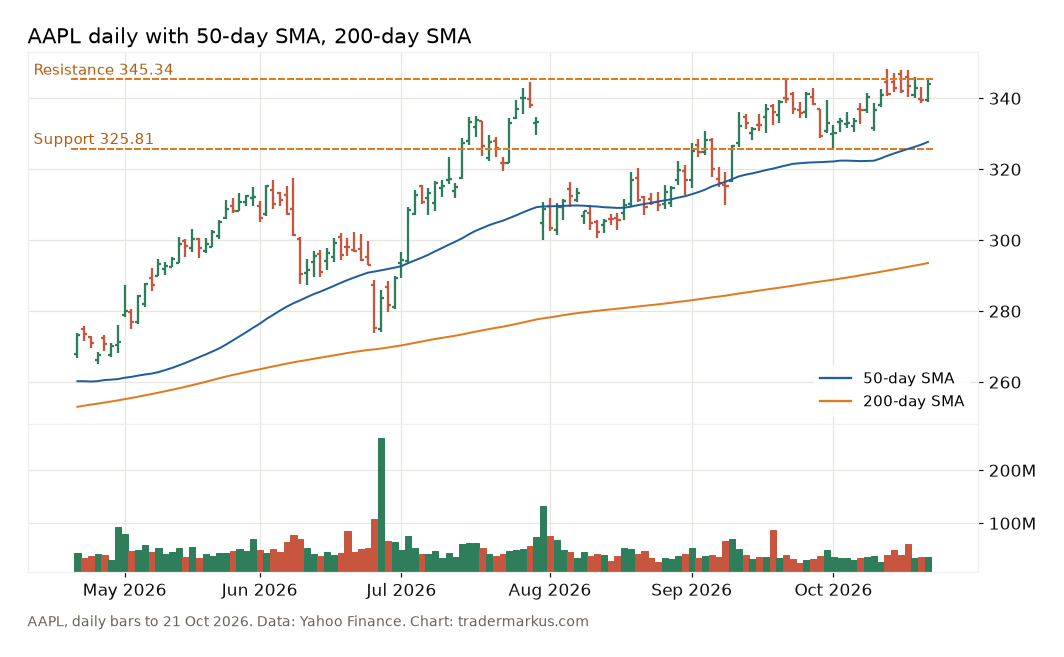This screenshot has height=657, width=1064.
Task: Click the 340 price axis label
Action: click(x=1004, y=99)
